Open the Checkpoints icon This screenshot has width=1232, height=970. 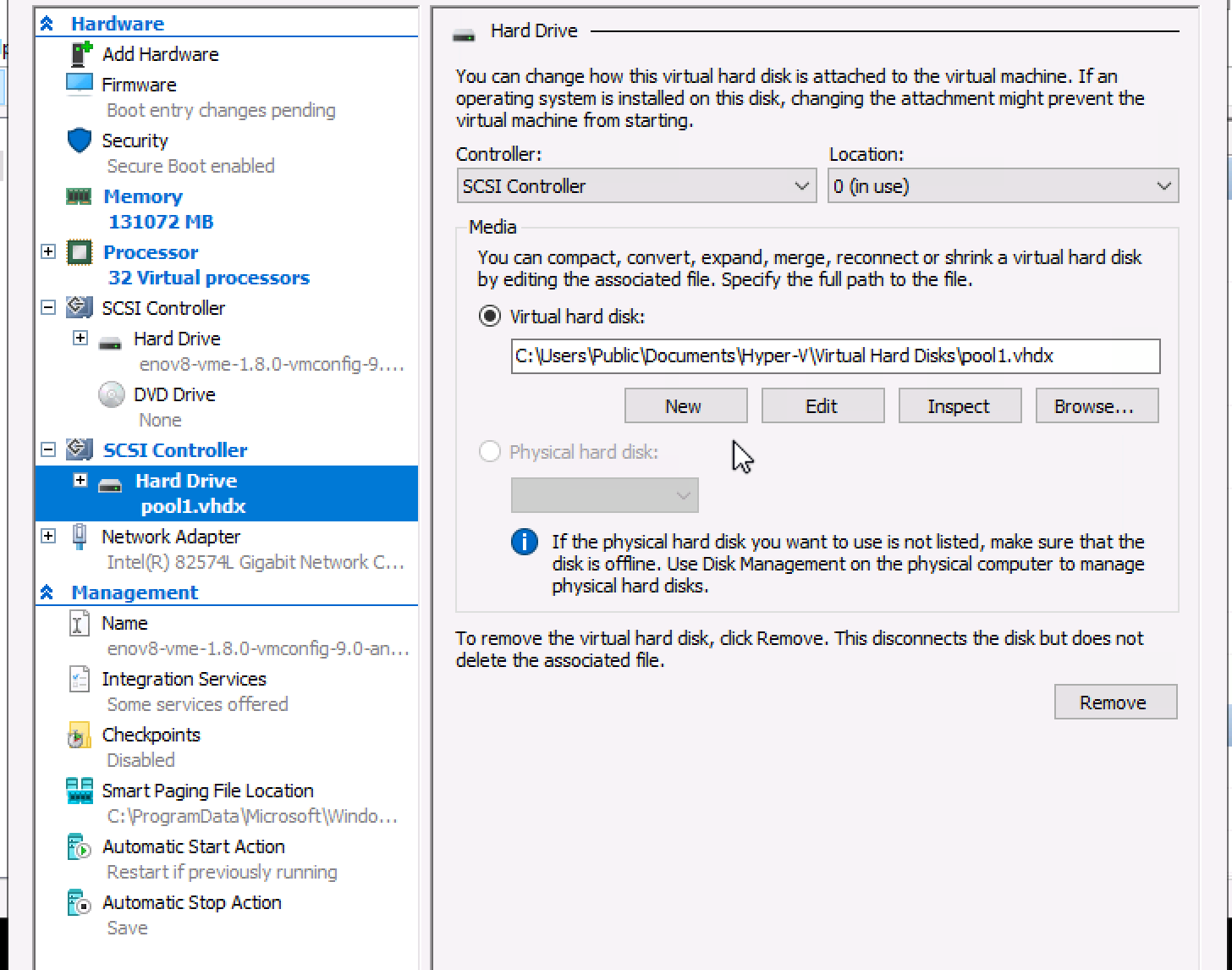pyautogui.click(x=80, y=736)
